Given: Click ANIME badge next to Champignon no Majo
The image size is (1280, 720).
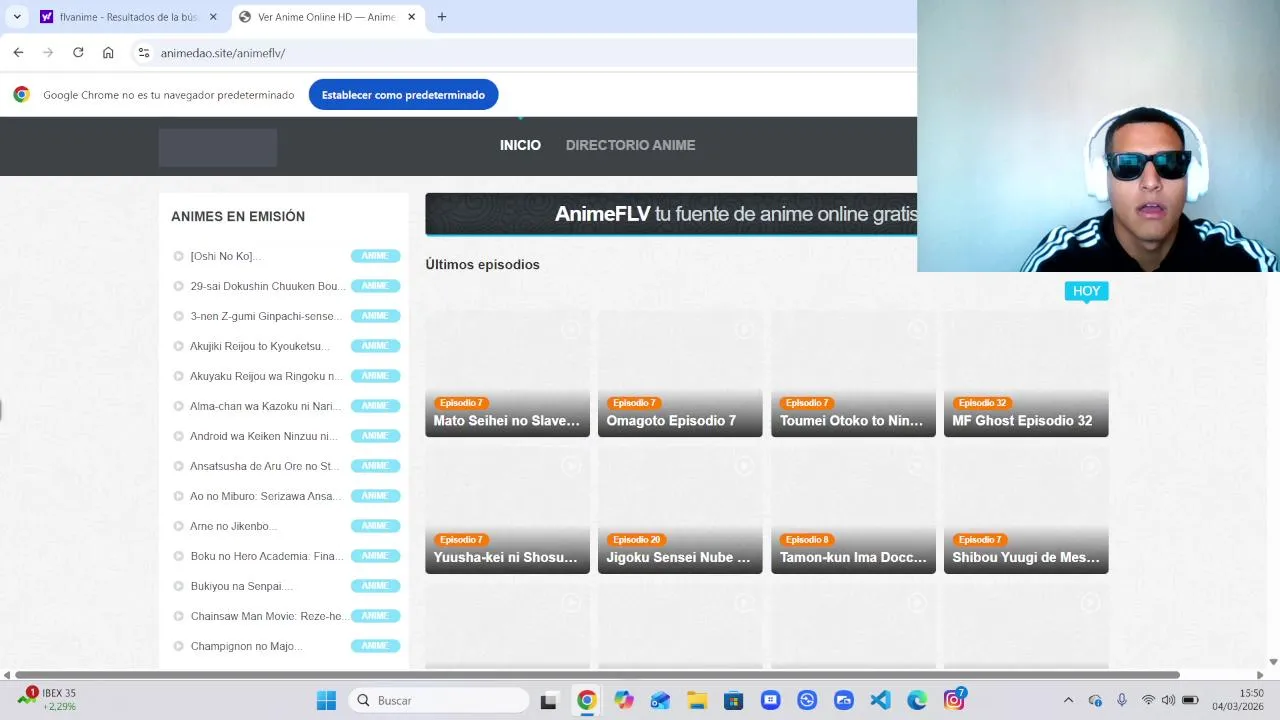Looking at the screenshot, I should (x=375, y=646).
